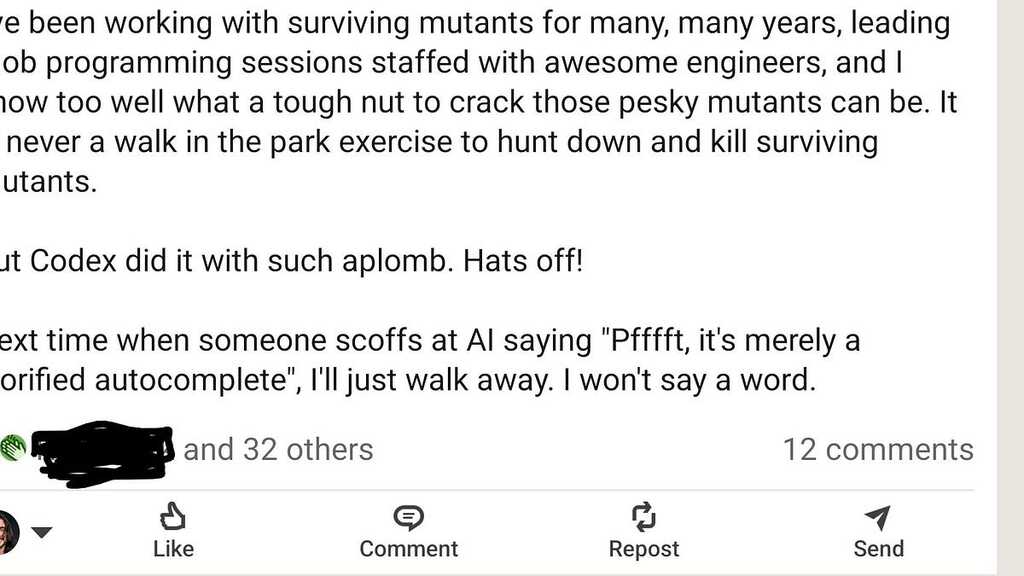View the "and 32 others" reactions list
The width and height of the screenshot is (1024, 576).
point(278,449)
